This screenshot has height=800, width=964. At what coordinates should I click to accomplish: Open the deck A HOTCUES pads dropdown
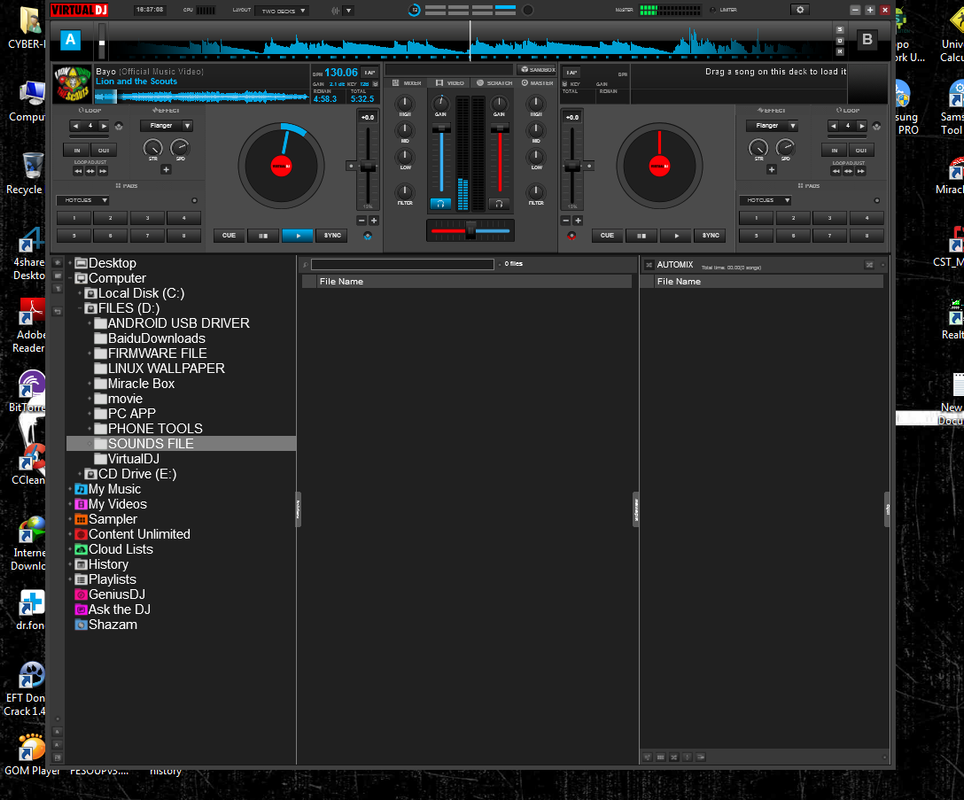[83, 200]
